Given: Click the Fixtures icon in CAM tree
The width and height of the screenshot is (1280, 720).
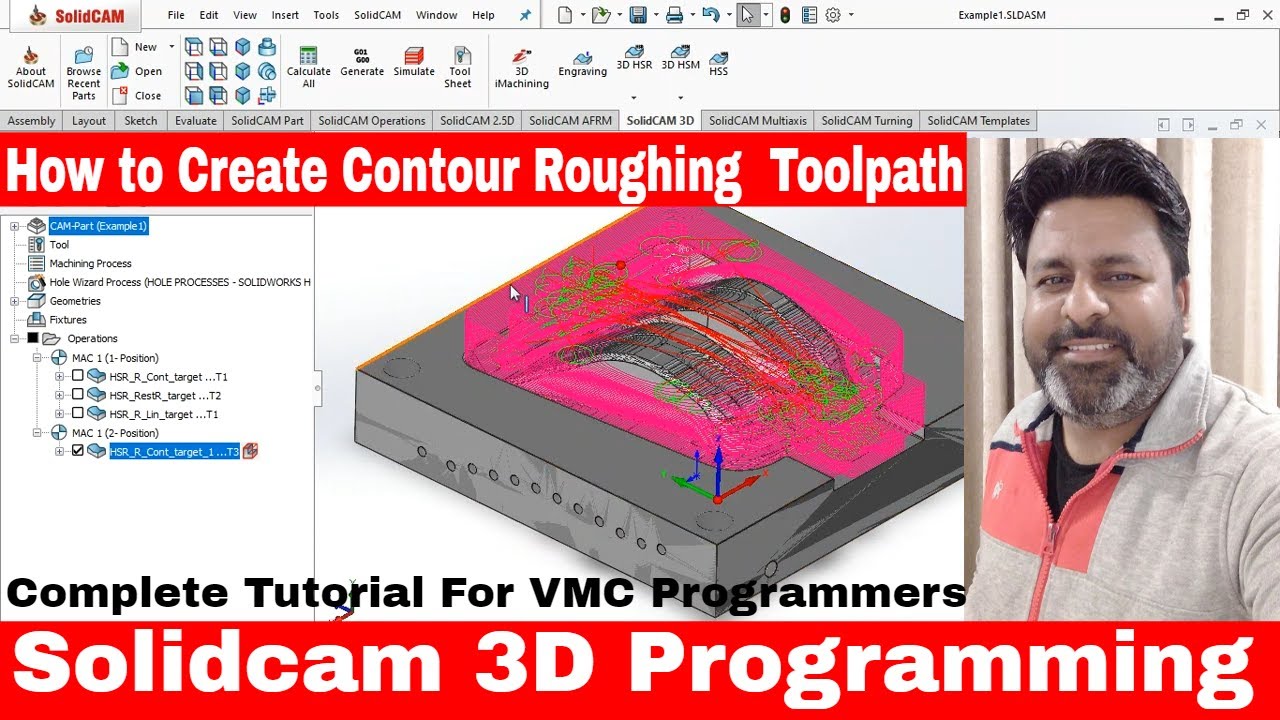Looking at the screenshot, I should click(37, 320).
